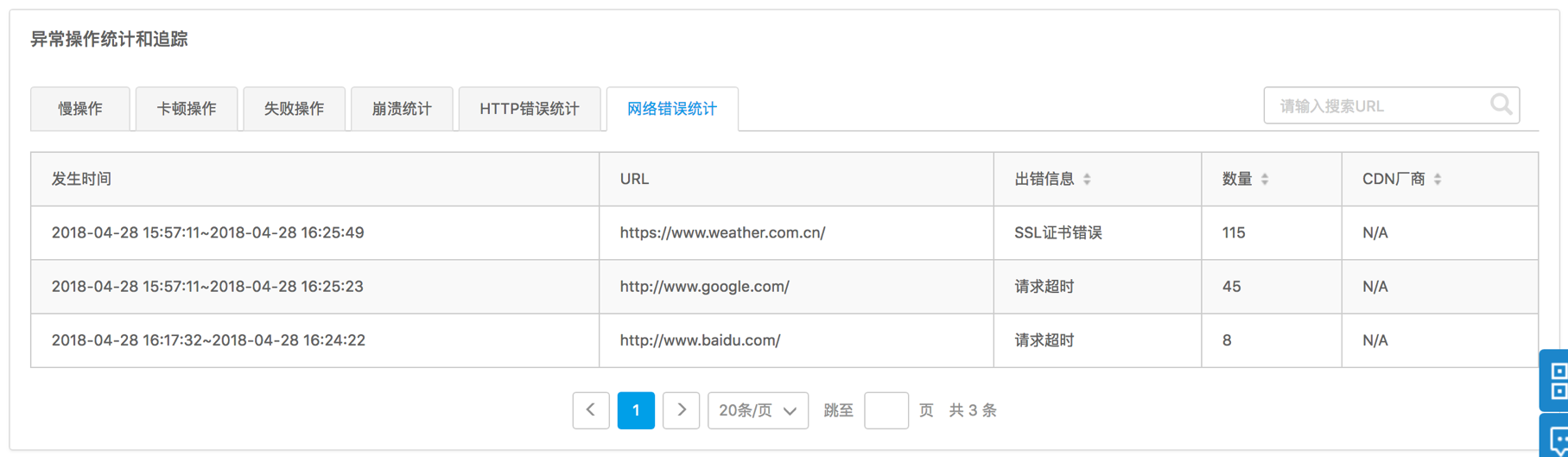The height and width of the screenshot is (457, 1568).
Task: Open the feedback chat side icon
Action: [1555, 436]
